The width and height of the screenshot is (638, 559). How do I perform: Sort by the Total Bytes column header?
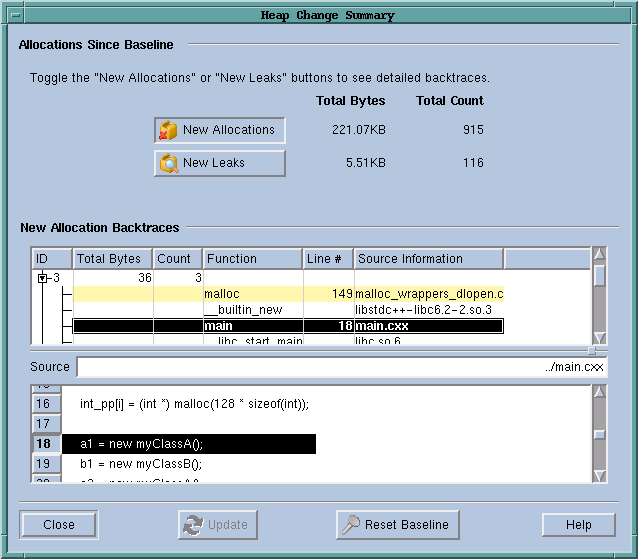point(112,259)
